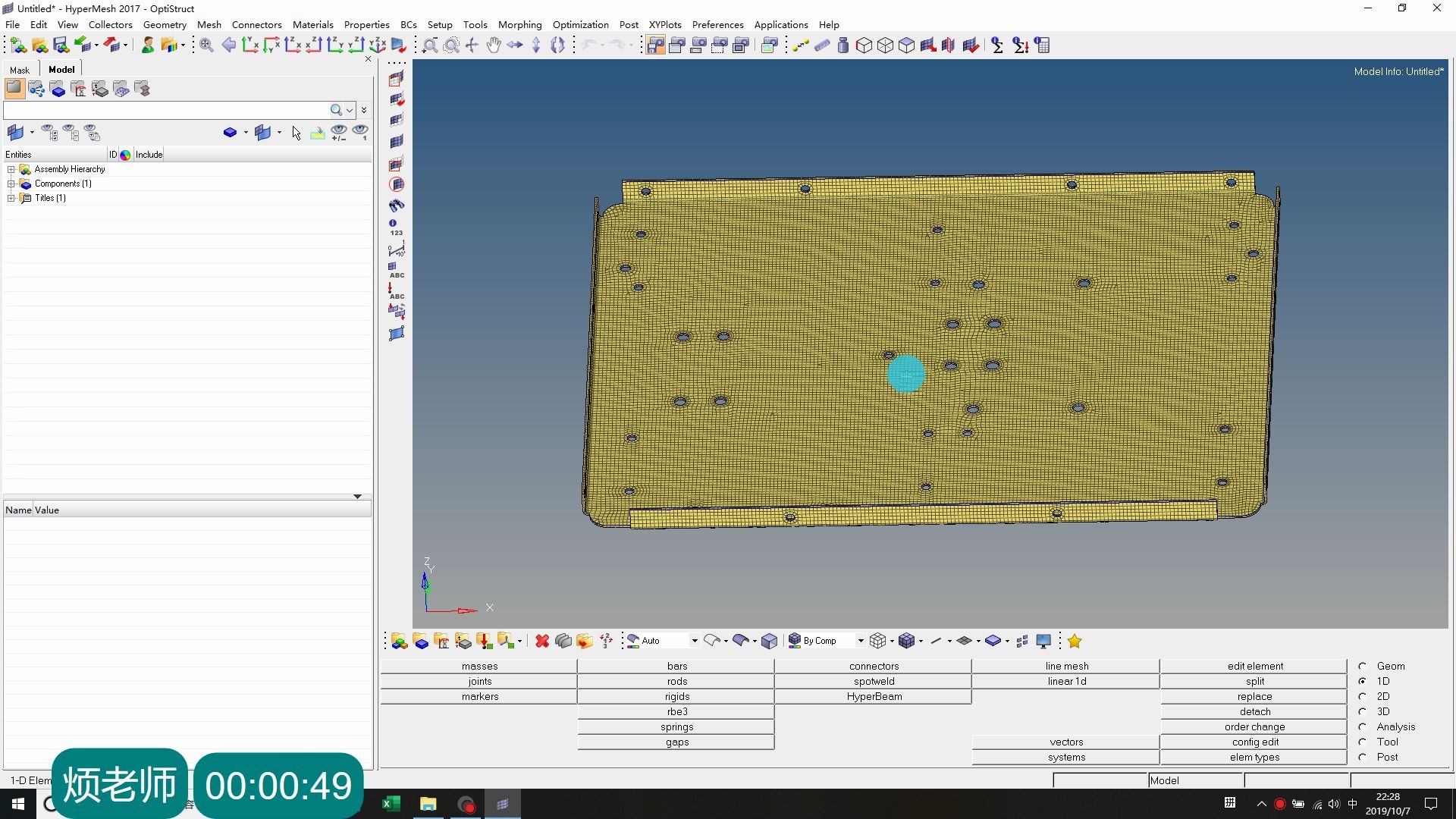Open the By Comp color mode dropdown
Viewport: 1456px width, 819px height.
click(861, 642)
